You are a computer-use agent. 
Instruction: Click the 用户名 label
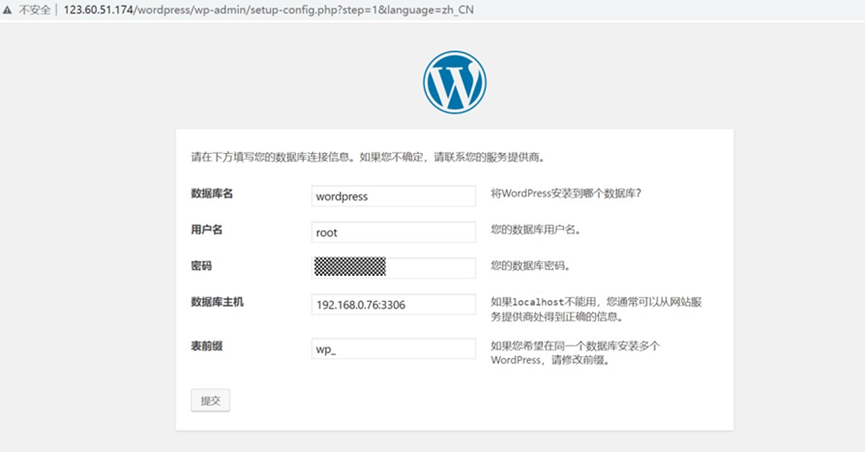coord(206,230)
